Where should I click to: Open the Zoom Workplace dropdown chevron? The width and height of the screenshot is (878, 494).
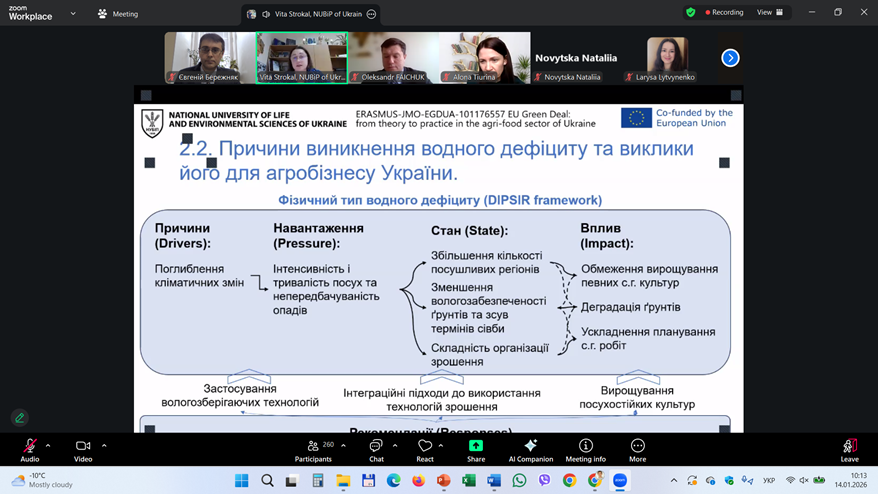[73, 14]
